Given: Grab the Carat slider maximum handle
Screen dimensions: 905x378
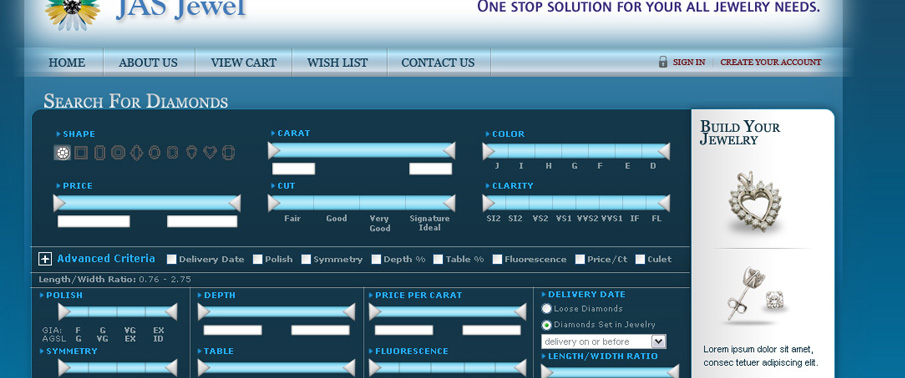Looking at the screenshot, I should tap(449, 151).
